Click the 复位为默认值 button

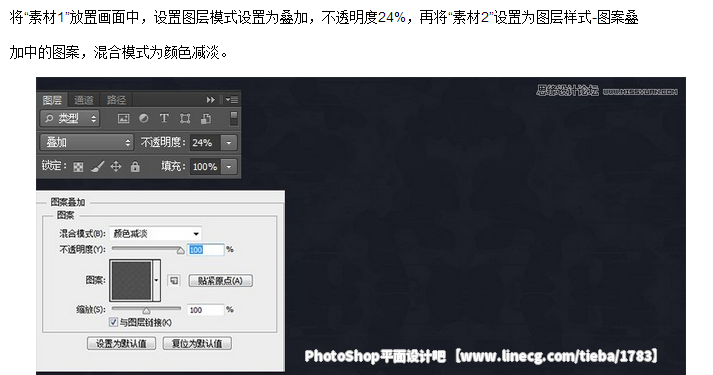pyautogui.click(x=197, y=343)
